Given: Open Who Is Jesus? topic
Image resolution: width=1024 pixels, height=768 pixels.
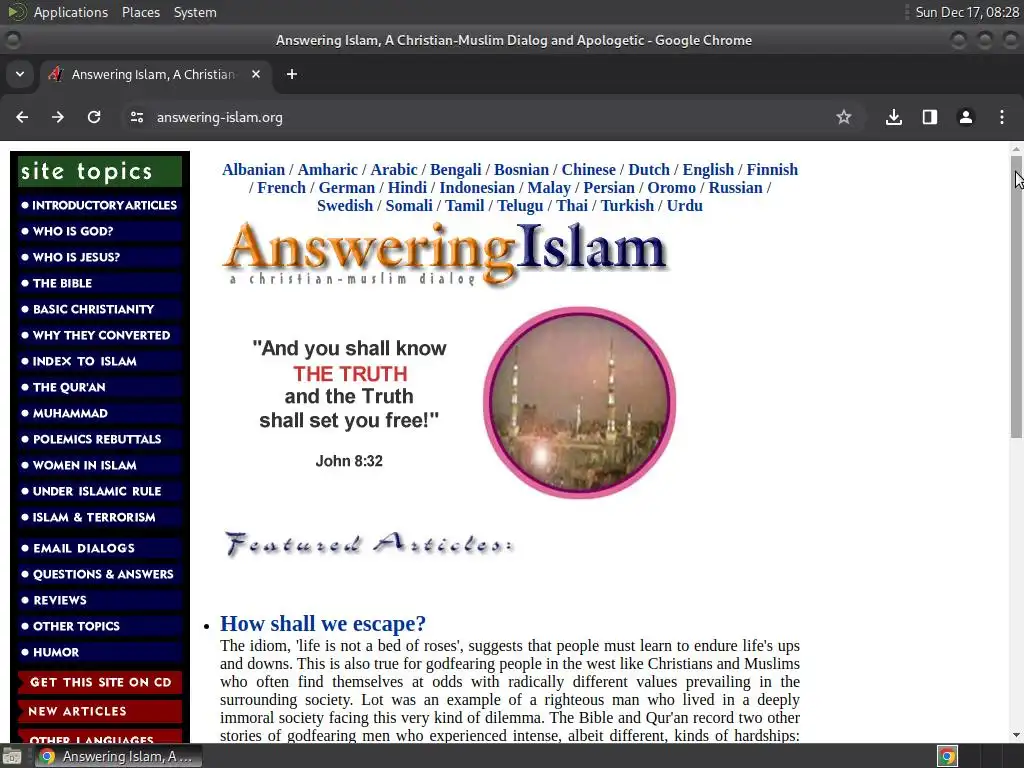Looking at the screenshot, I should click(x=100, y=257).
